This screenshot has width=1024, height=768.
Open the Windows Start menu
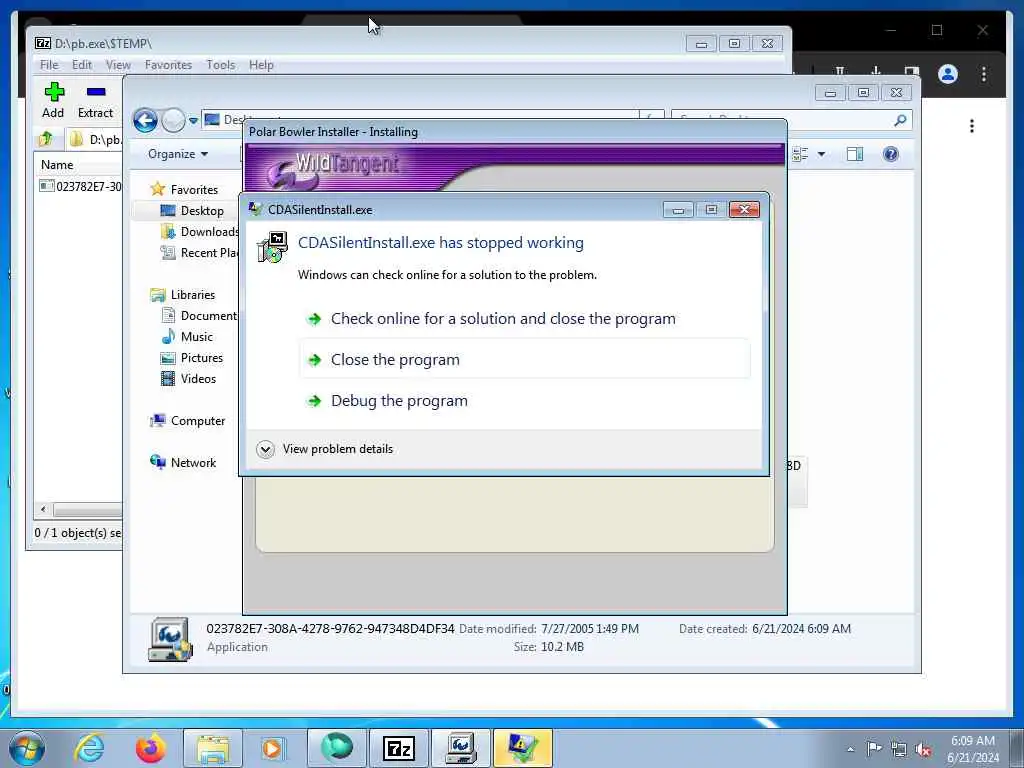tap(27, 748)
